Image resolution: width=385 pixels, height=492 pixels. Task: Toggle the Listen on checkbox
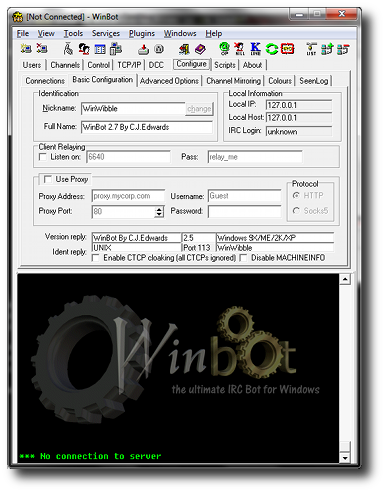pos(43,157)
